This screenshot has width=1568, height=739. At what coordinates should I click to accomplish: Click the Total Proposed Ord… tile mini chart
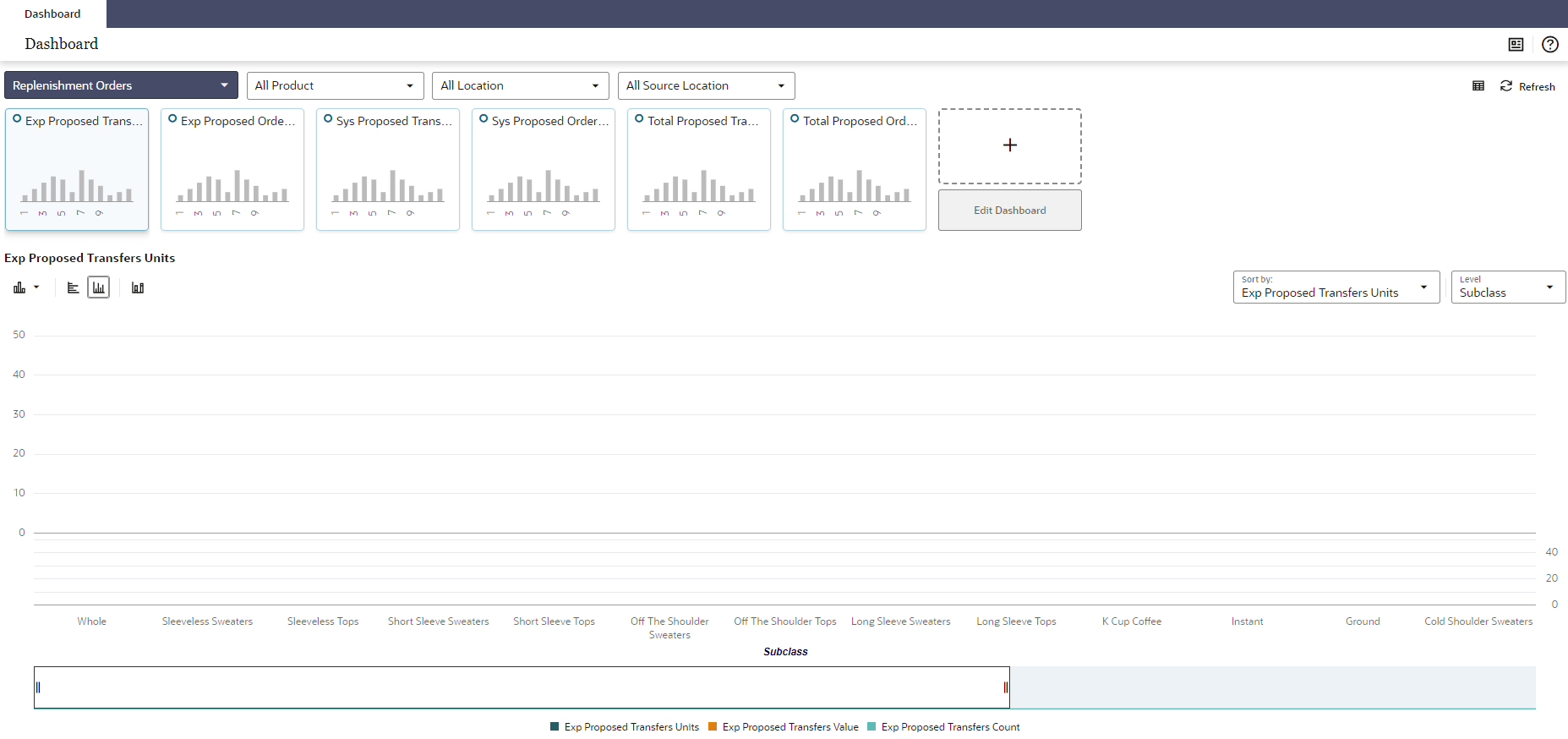[x=855, y=191]
